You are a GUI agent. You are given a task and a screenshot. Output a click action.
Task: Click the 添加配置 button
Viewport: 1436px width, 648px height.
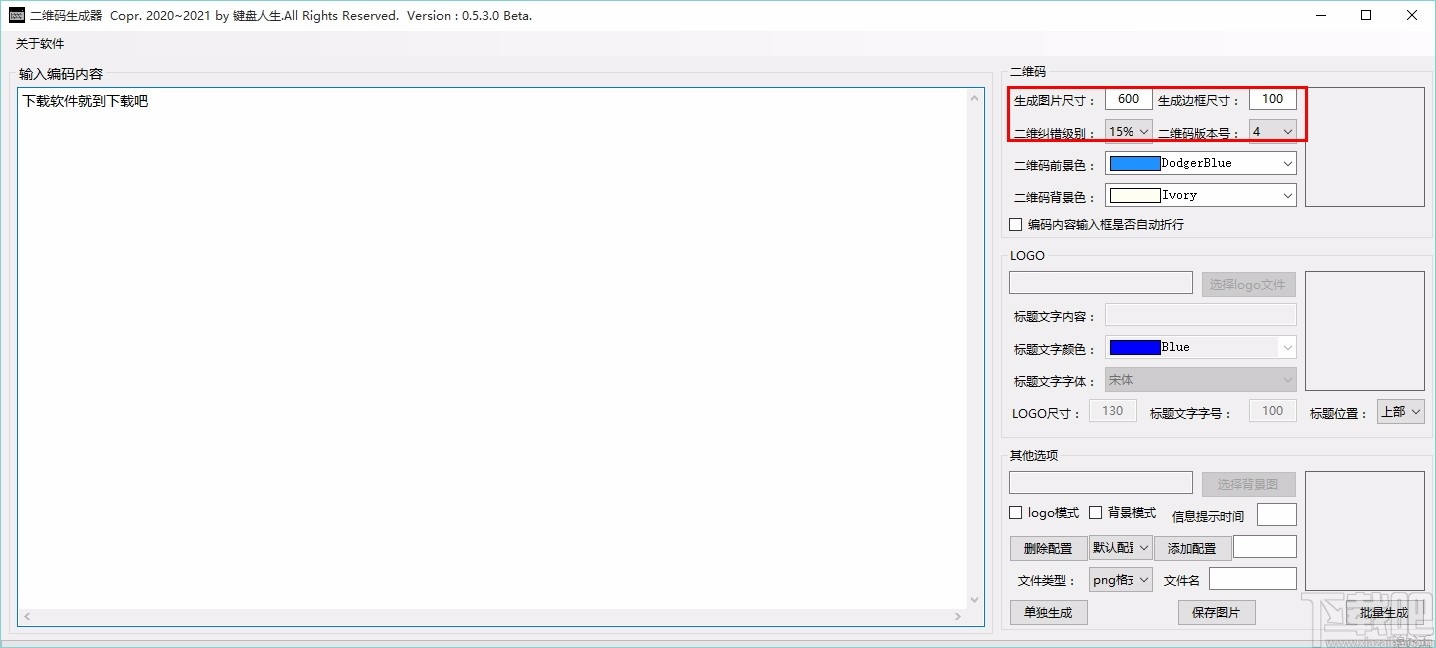click(1192, 548)
